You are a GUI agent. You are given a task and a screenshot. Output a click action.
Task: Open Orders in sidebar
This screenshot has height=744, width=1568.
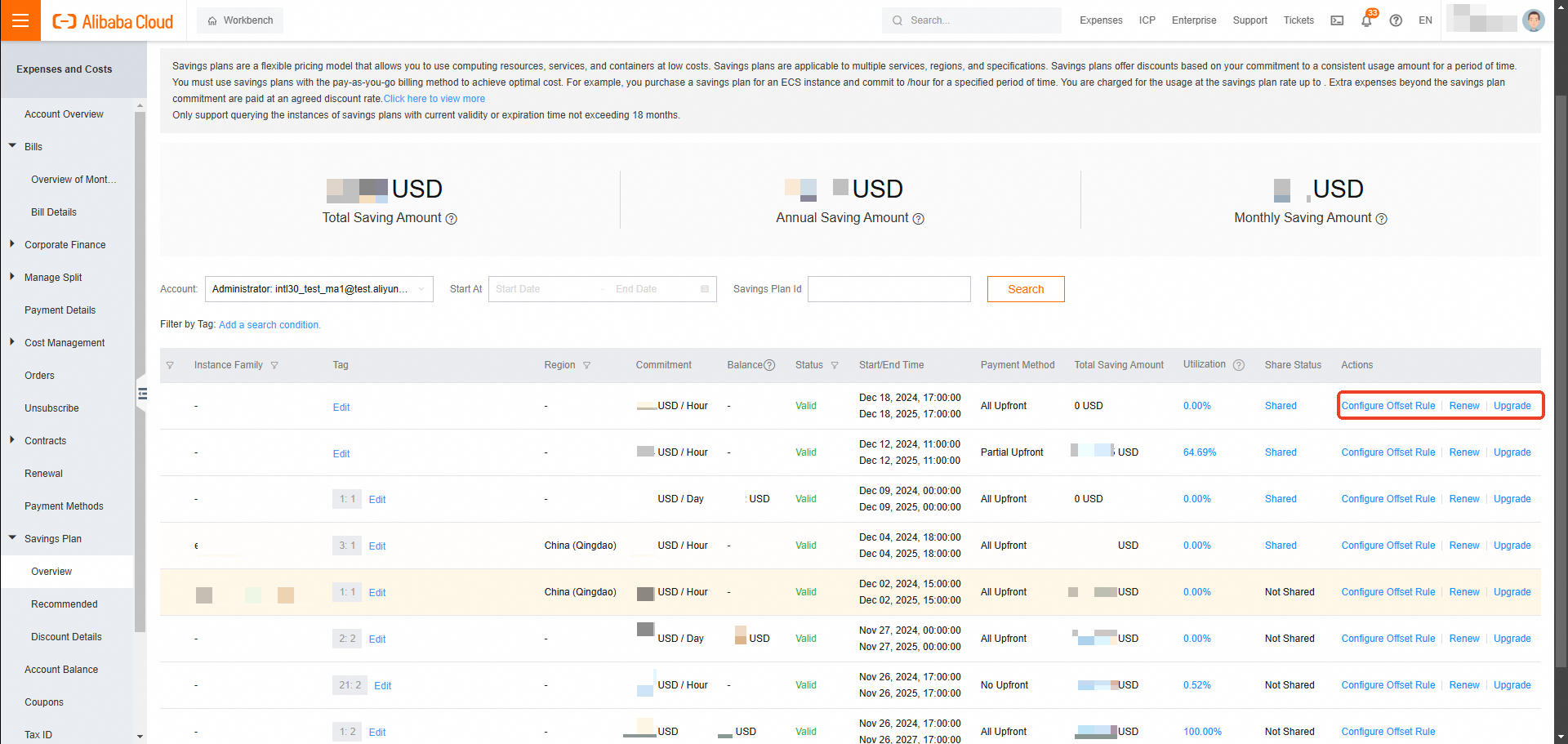pos(39,376)
